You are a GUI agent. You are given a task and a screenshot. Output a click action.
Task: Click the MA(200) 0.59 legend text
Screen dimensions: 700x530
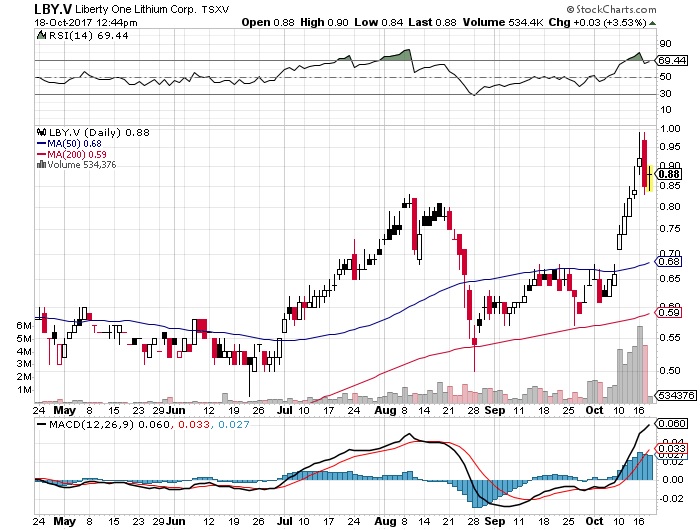[x=77, y=154]
